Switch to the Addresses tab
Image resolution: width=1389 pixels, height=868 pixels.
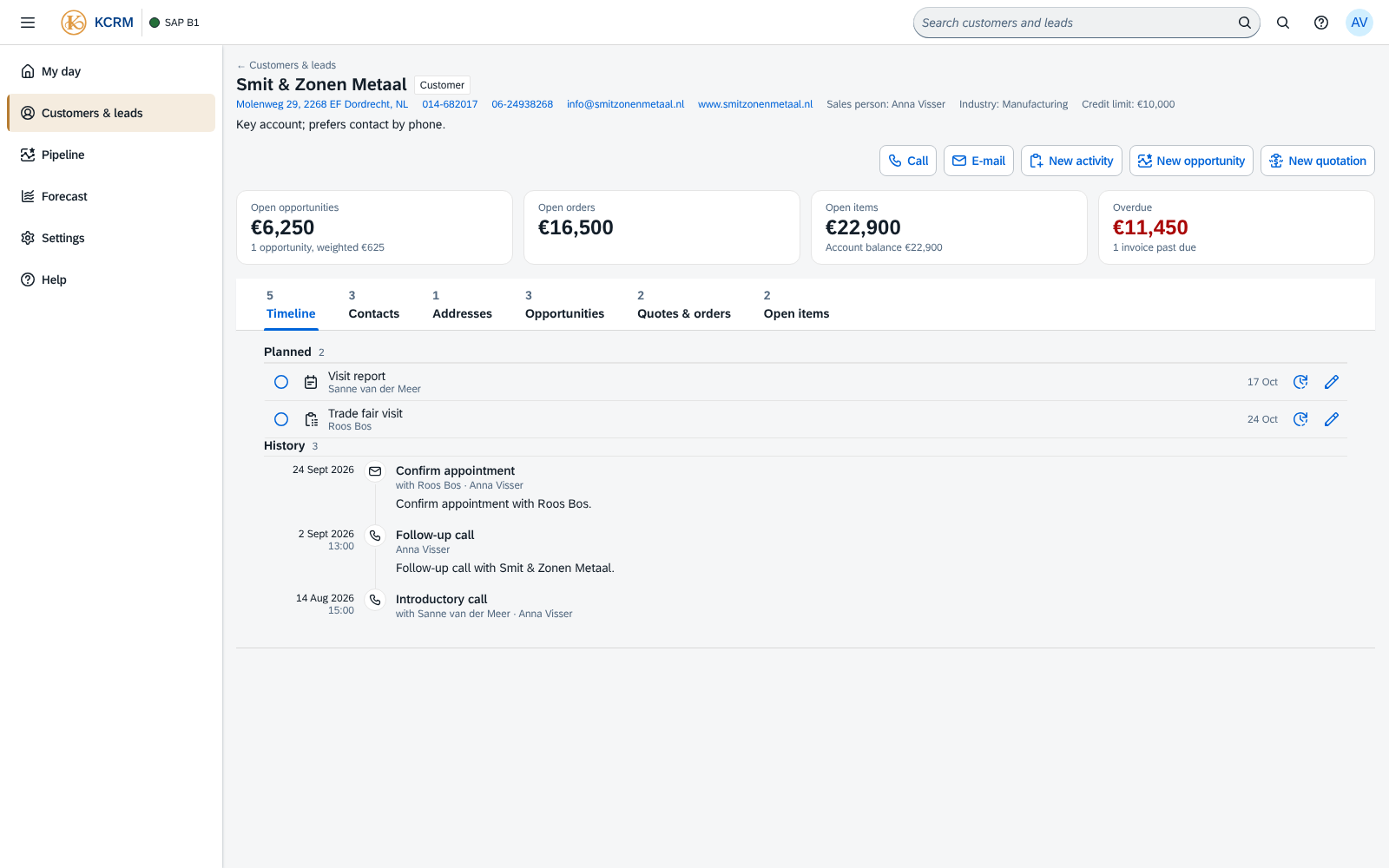click(x=462, y=305)
